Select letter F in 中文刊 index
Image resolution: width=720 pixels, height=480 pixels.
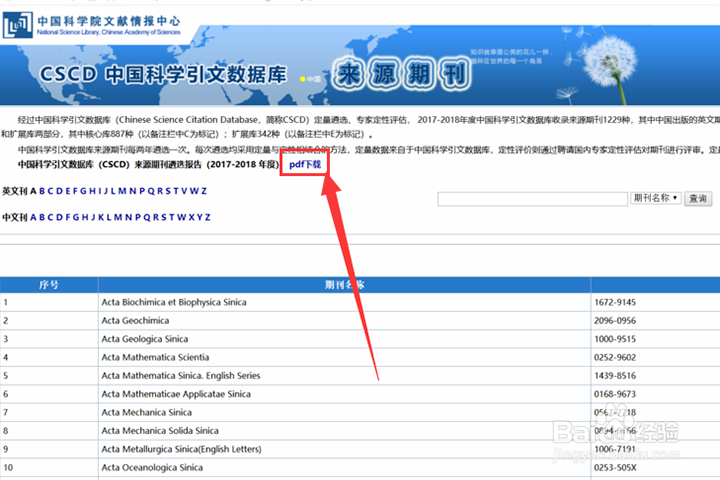click(68, 217)
